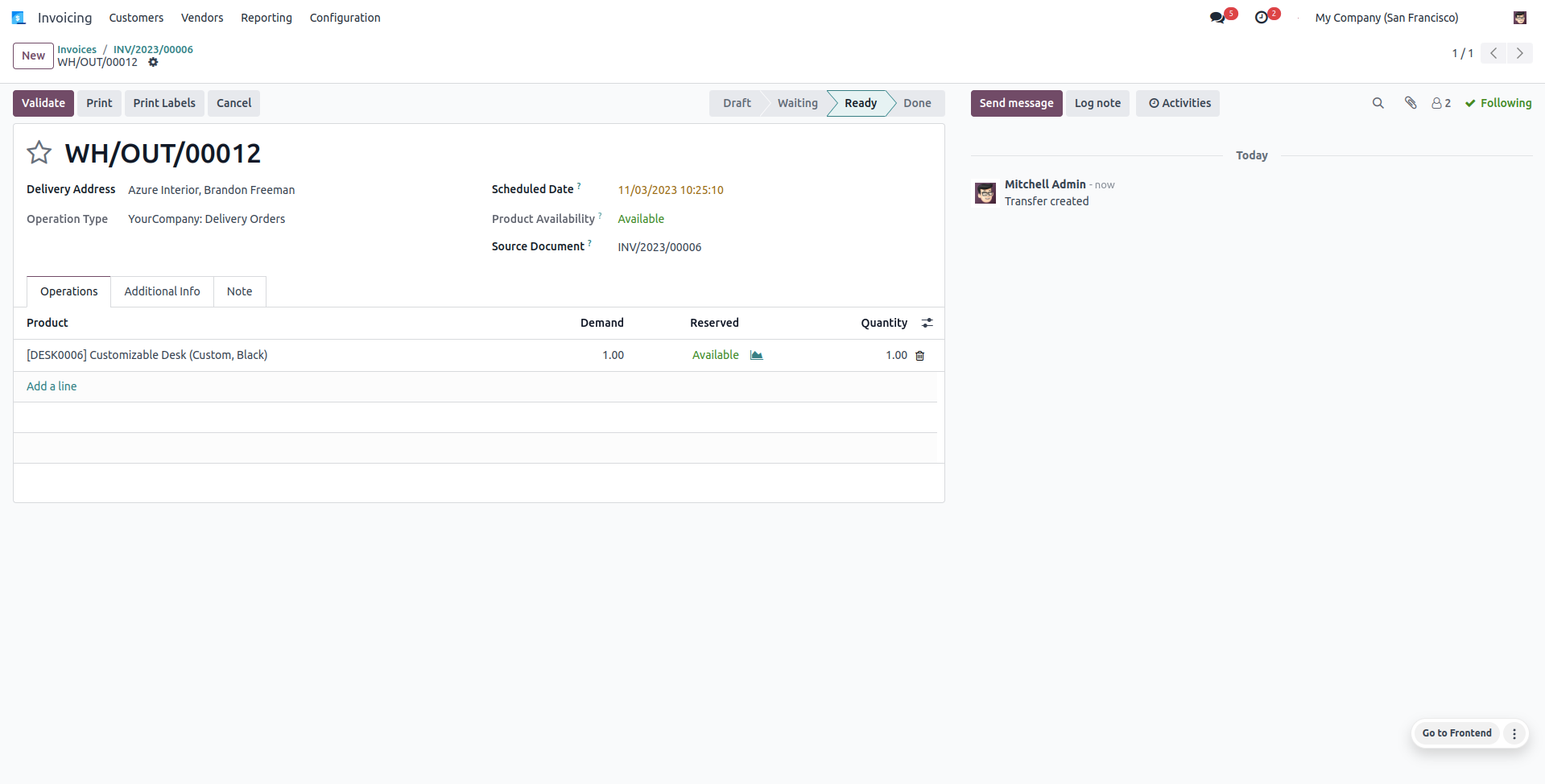1545x784 pixels.
Task: Open the activities clock icon in top bar
Action: point(1262,17)
